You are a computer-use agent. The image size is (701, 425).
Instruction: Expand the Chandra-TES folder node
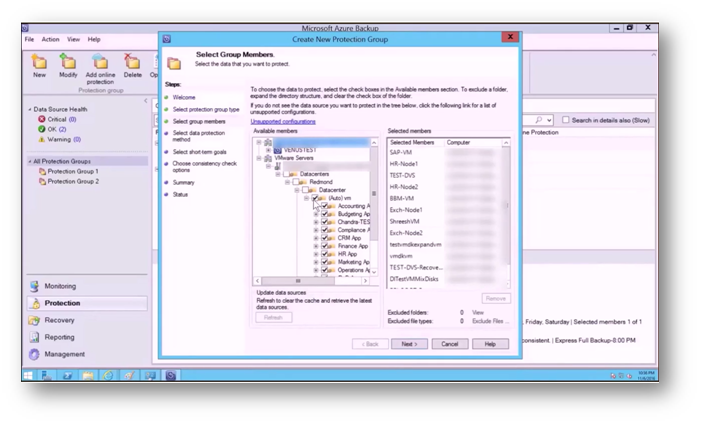point(316,222)
